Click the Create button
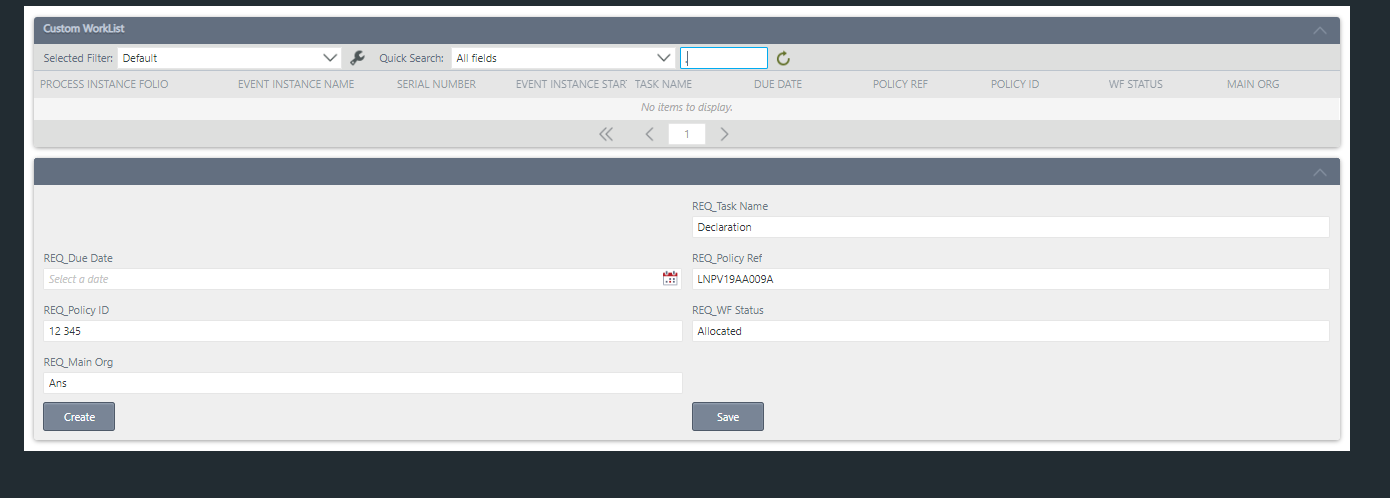Screen dimensions: 1390x498 point(79,417)
